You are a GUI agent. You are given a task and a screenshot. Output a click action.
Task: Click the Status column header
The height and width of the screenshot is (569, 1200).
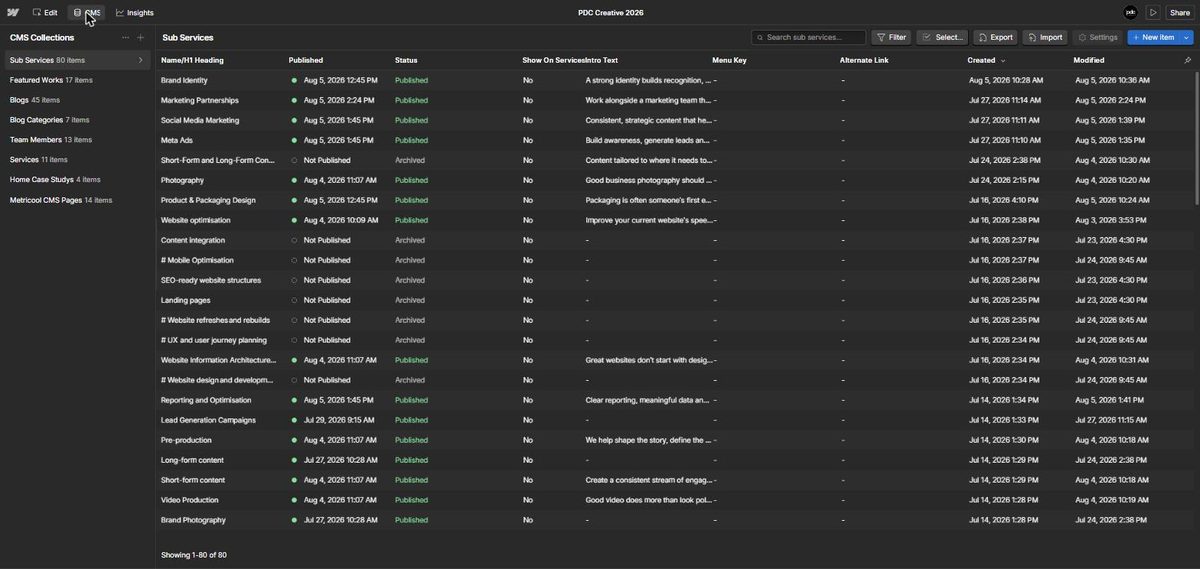point(406,60)
